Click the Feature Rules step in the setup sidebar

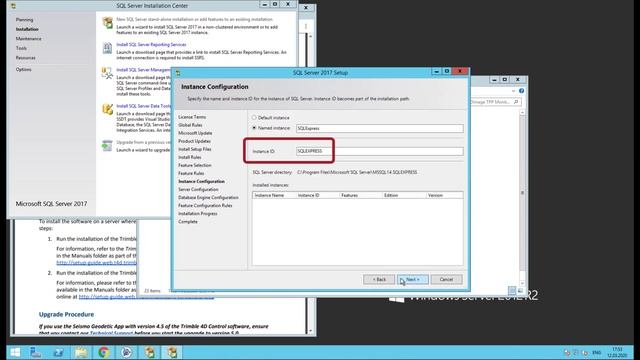click(191, 173)
